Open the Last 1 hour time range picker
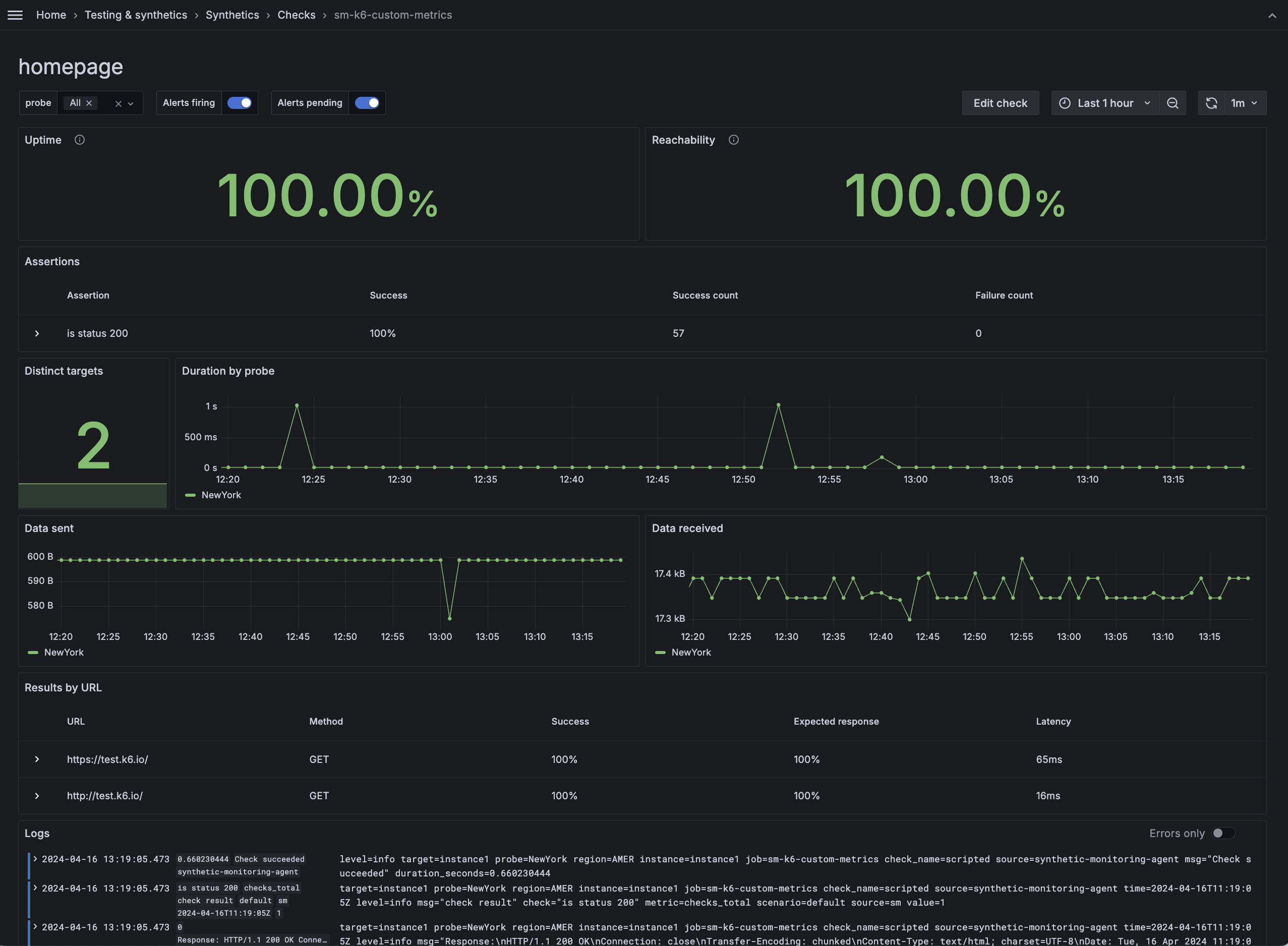The width and height of the screenshot is (1288, 946). pos(1105,102)
